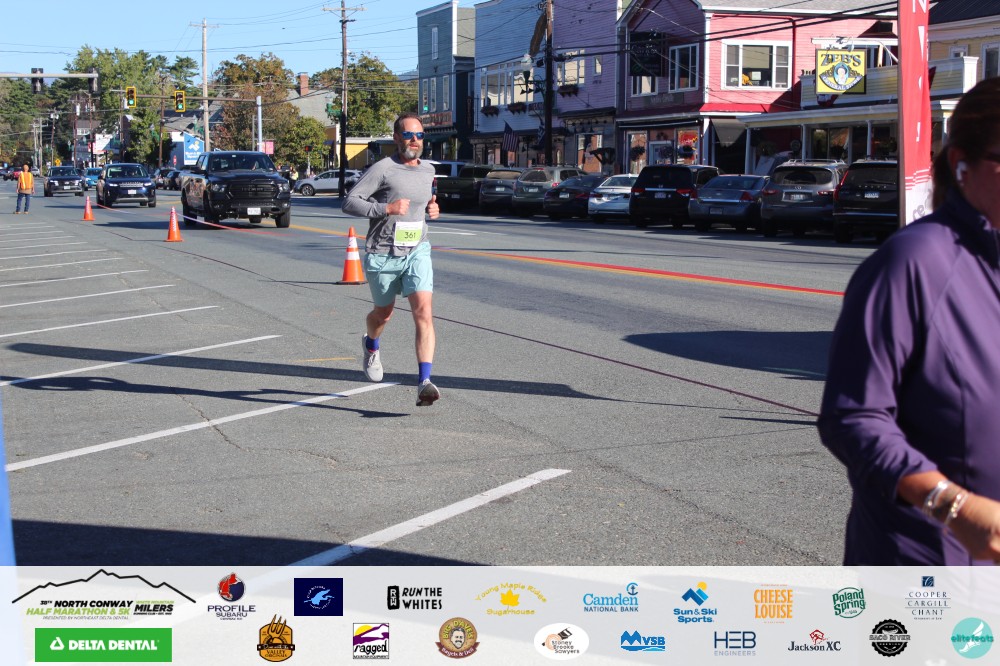Select the Valley Originals pitchfork logo
The image size is (1000, 666).
coord(275,639)
